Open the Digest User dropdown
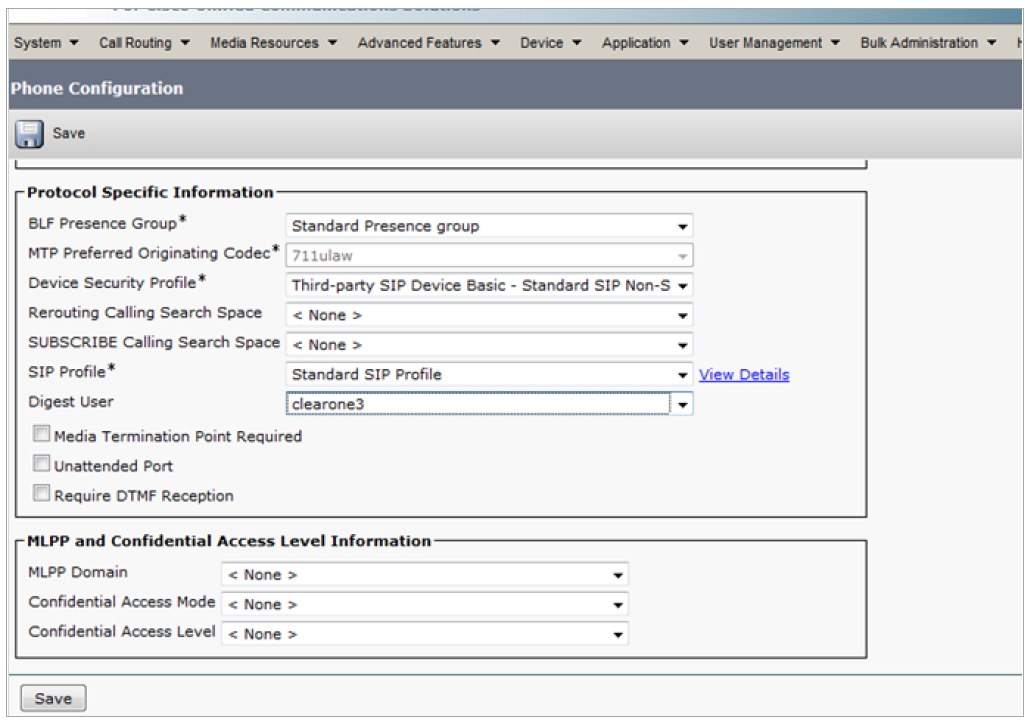 click(489, 404)
